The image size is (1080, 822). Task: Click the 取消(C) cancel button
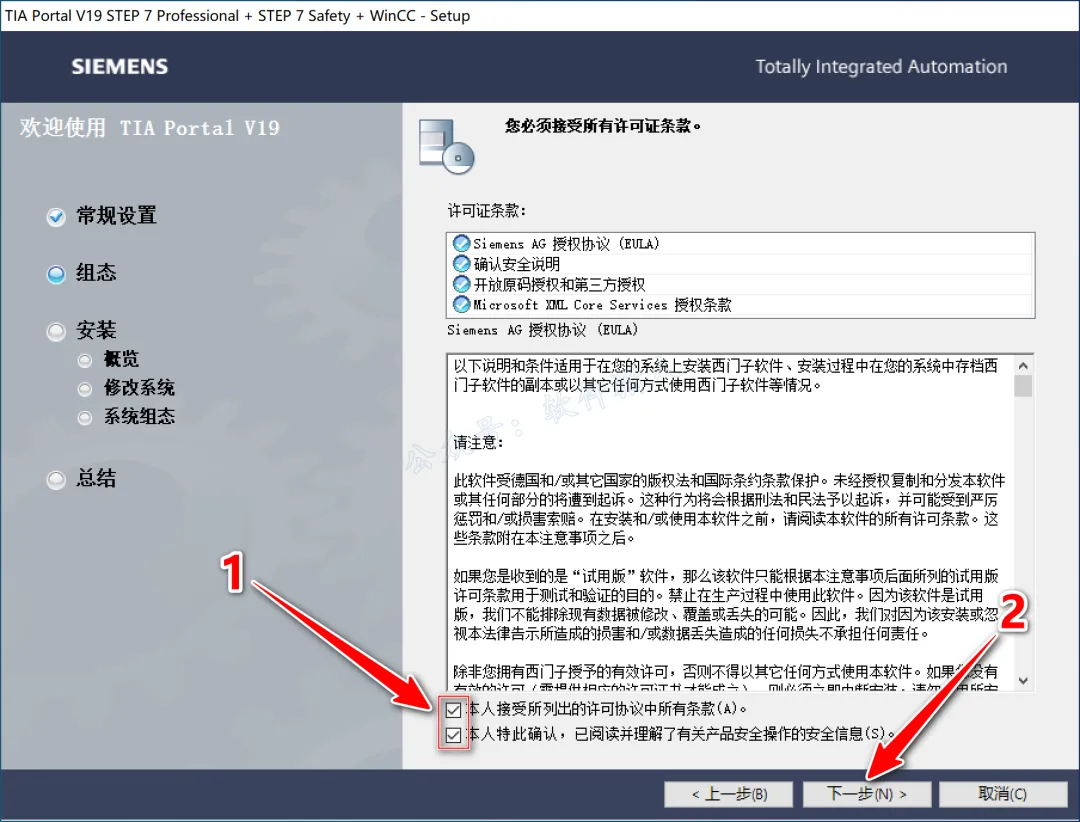tap(1003, 794)
